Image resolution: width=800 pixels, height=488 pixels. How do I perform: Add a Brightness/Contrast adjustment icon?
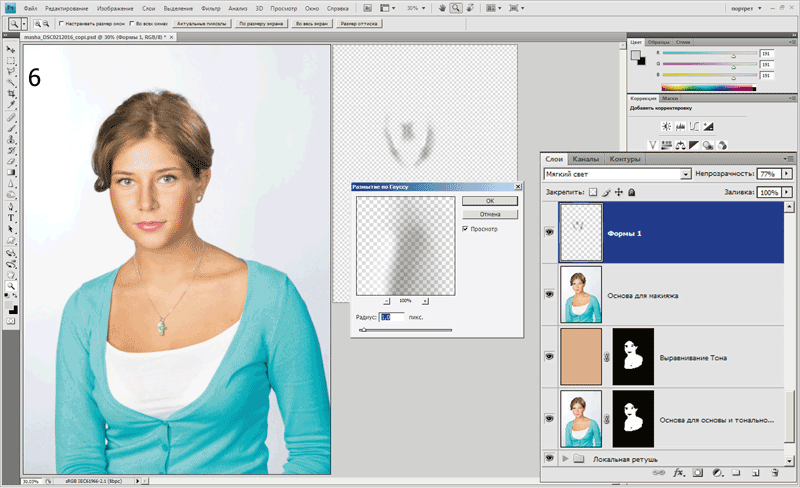tap(667, 127)
